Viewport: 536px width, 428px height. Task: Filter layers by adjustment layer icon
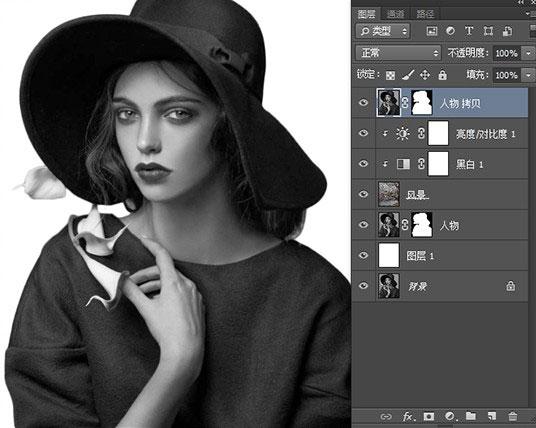coord(451,31)
